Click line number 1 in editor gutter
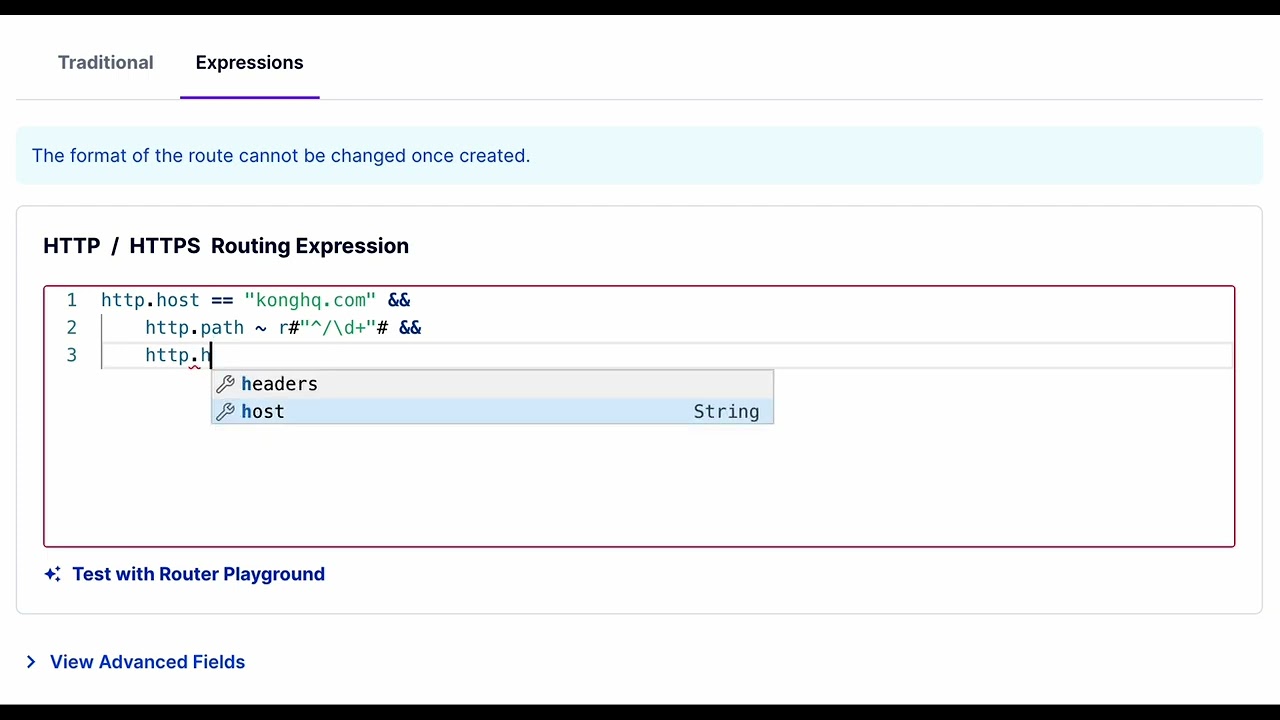This screenshot has height=720, width=1280. pyautogui.click(x=71, y=300)
